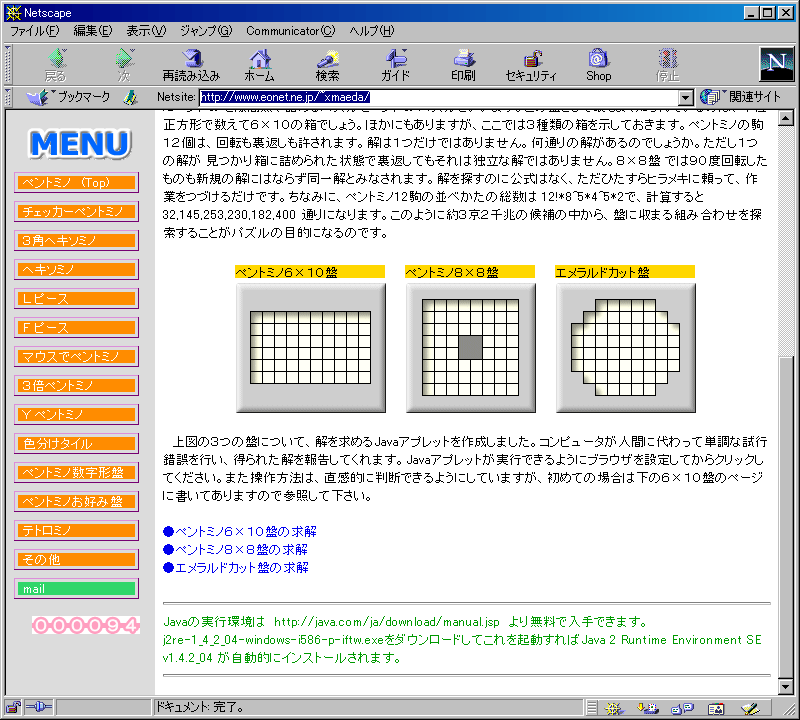Click the 停止 (Stop) toolbar icon
The width and height of the screenshot is (800, 720).
(x=667, y=64)
